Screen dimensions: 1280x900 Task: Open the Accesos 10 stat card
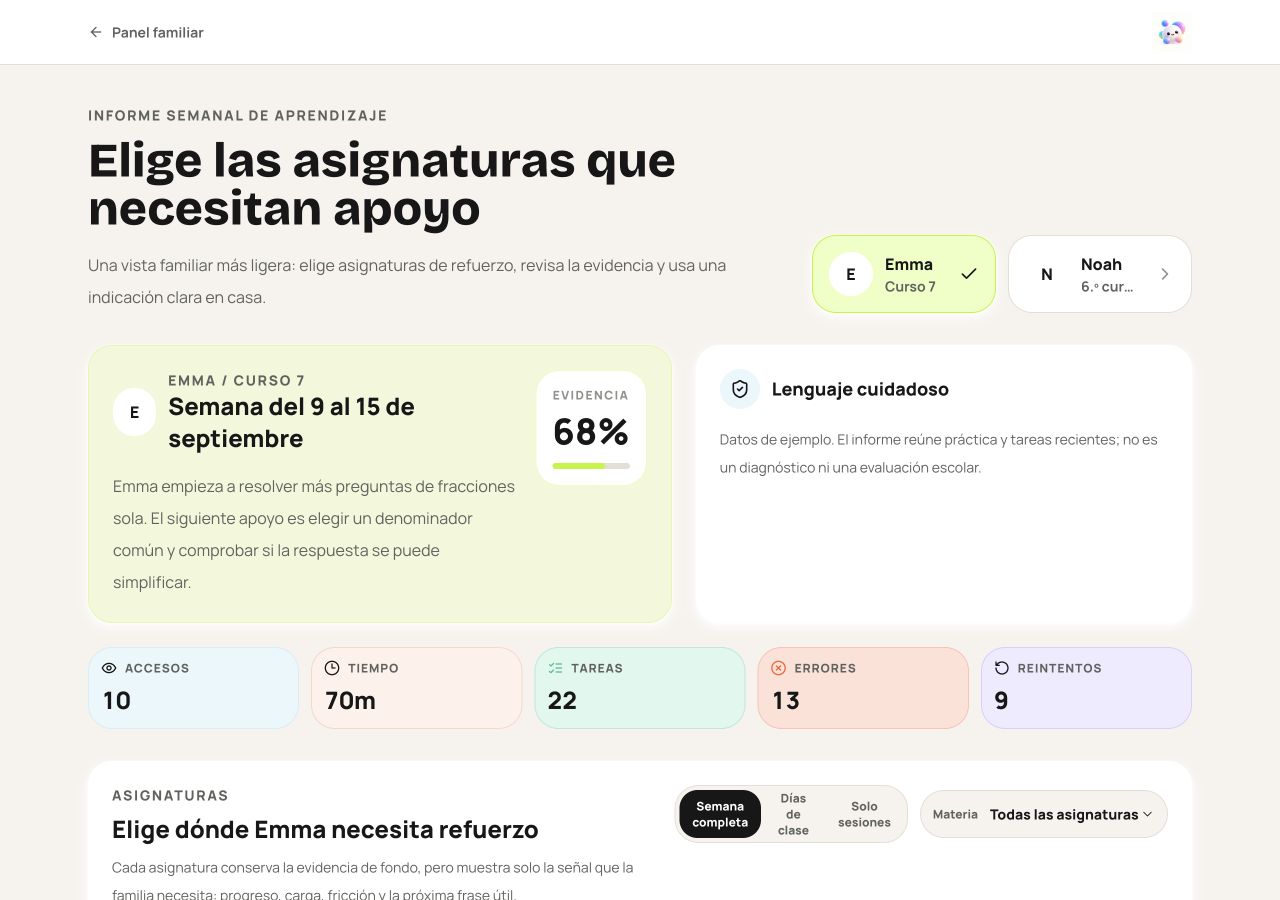[x=194, y=688]
